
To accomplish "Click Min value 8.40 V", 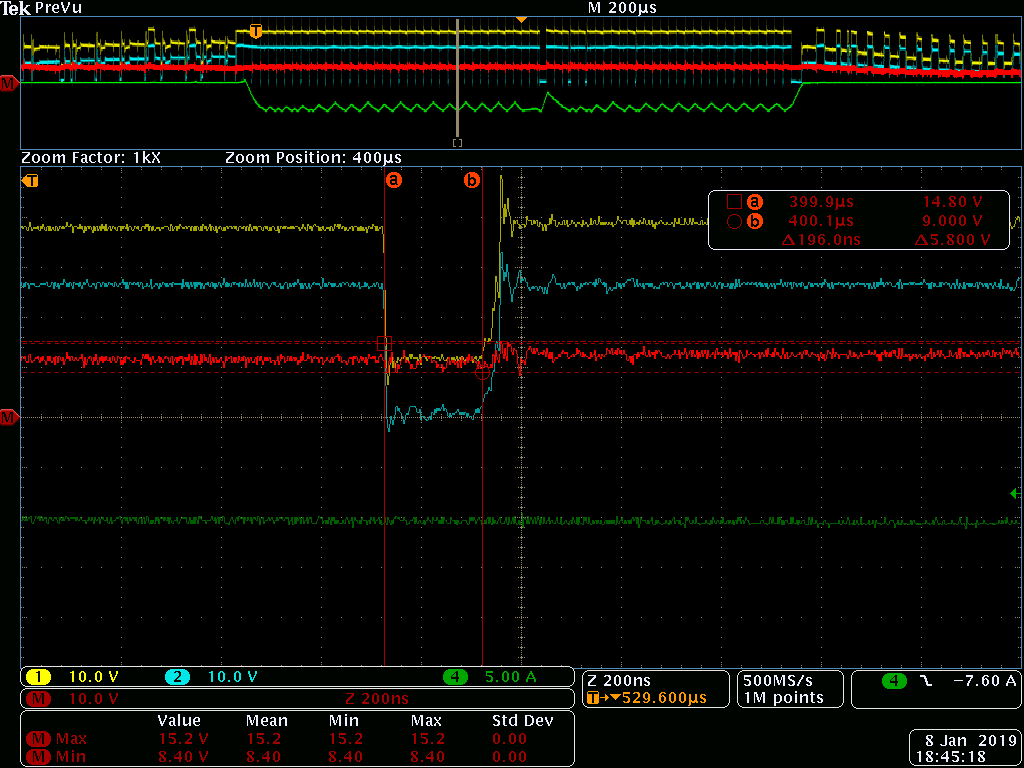I will coord(182,758).
